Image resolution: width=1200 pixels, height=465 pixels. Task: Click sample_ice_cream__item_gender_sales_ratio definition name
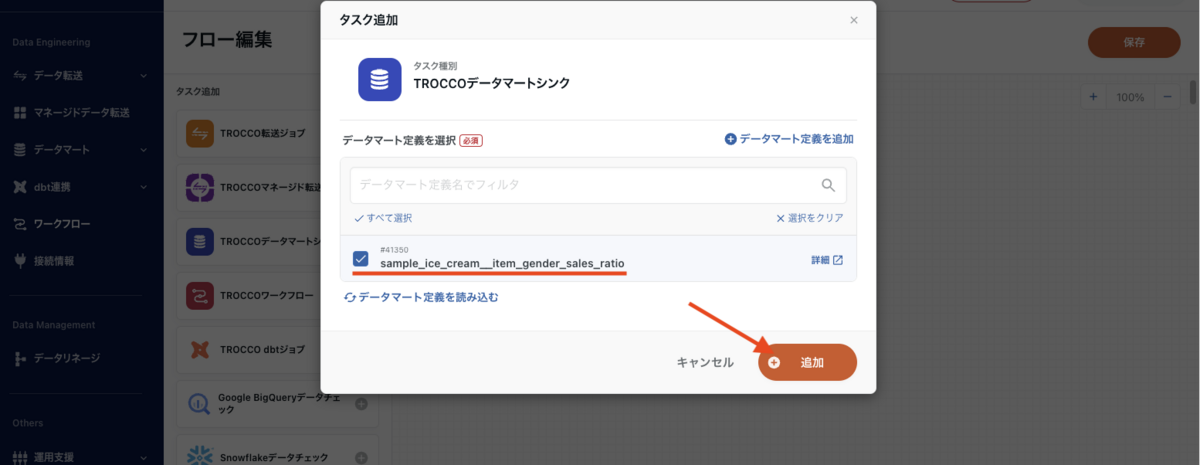[x=503, y=264]
